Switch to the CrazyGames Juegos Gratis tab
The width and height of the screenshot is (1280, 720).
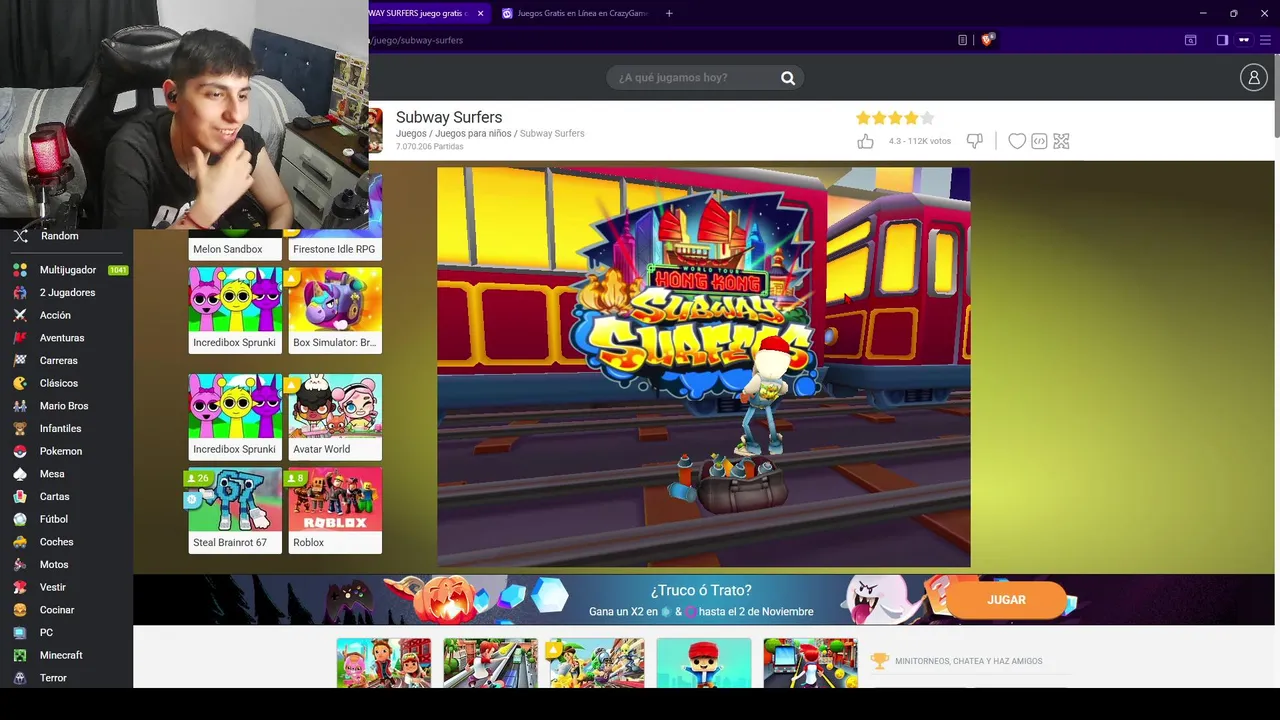(575, 13)
